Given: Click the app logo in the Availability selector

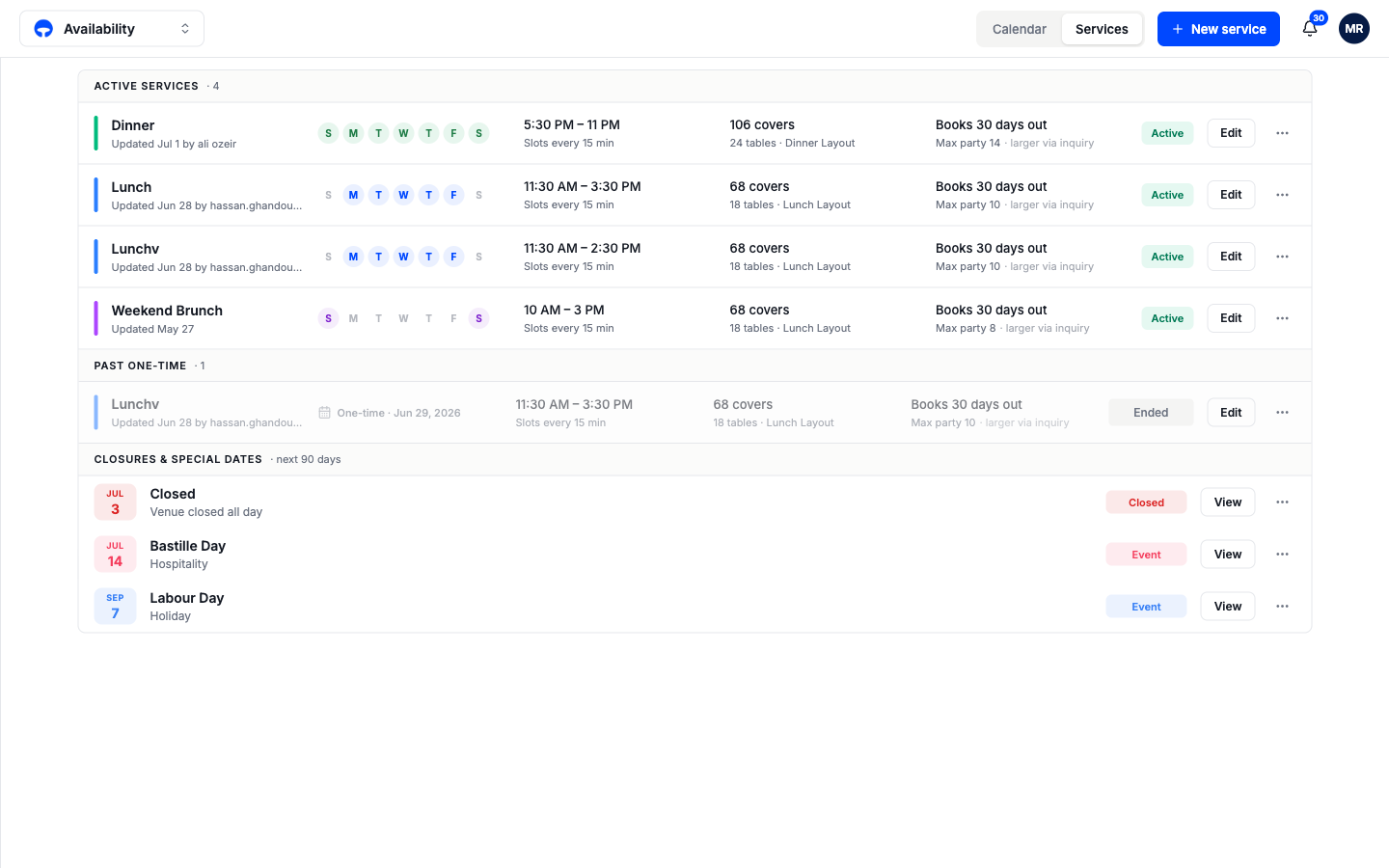Looking at the screenshot, I should [43, 29].
